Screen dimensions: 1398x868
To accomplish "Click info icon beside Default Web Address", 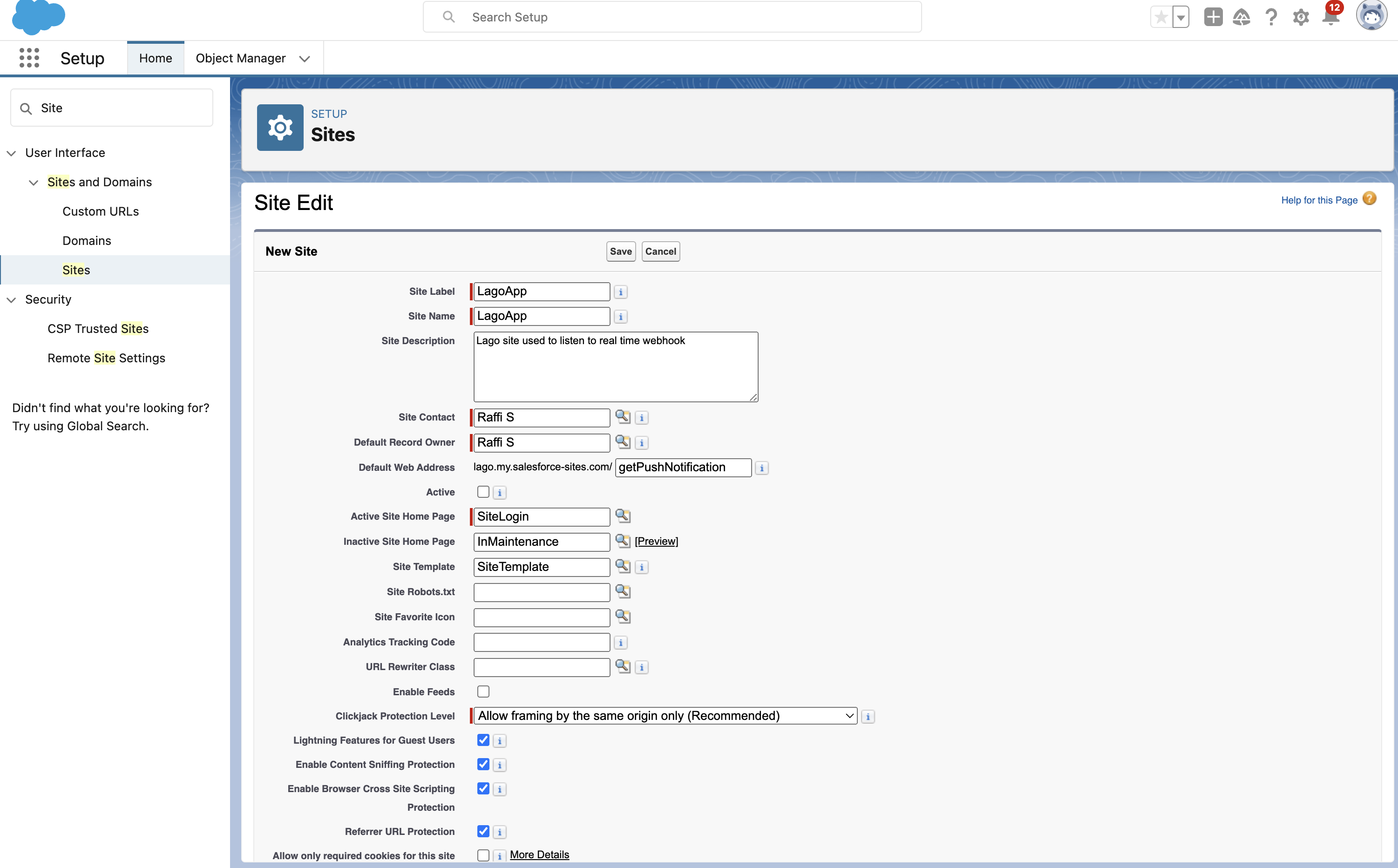I will click(762, 468).
